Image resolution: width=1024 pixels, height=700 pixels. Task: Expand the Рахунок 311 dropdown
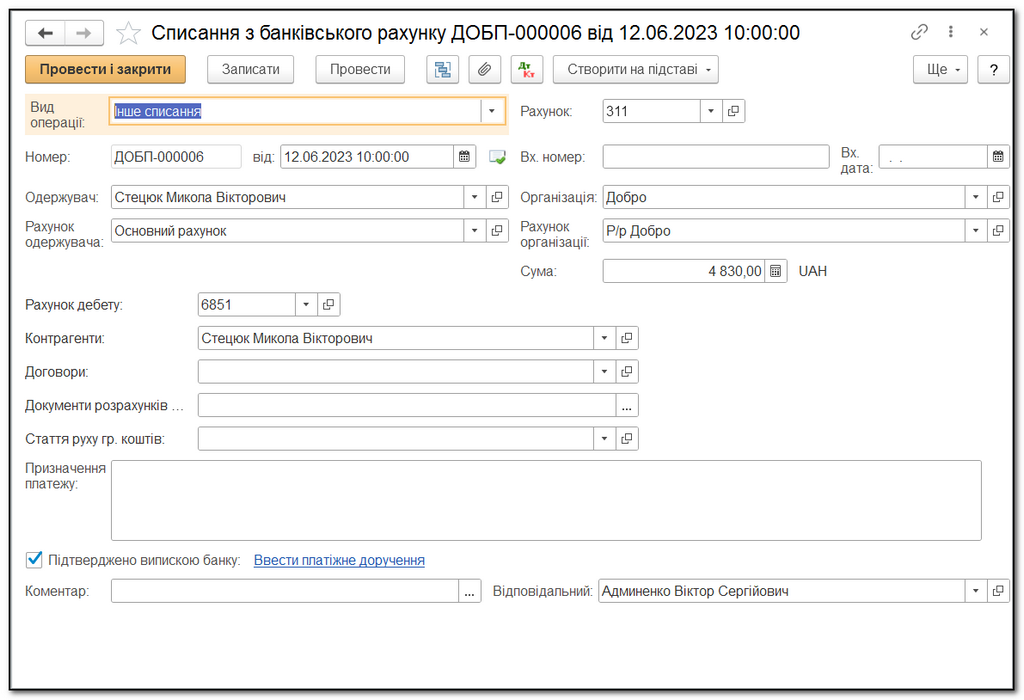[711, 111]
